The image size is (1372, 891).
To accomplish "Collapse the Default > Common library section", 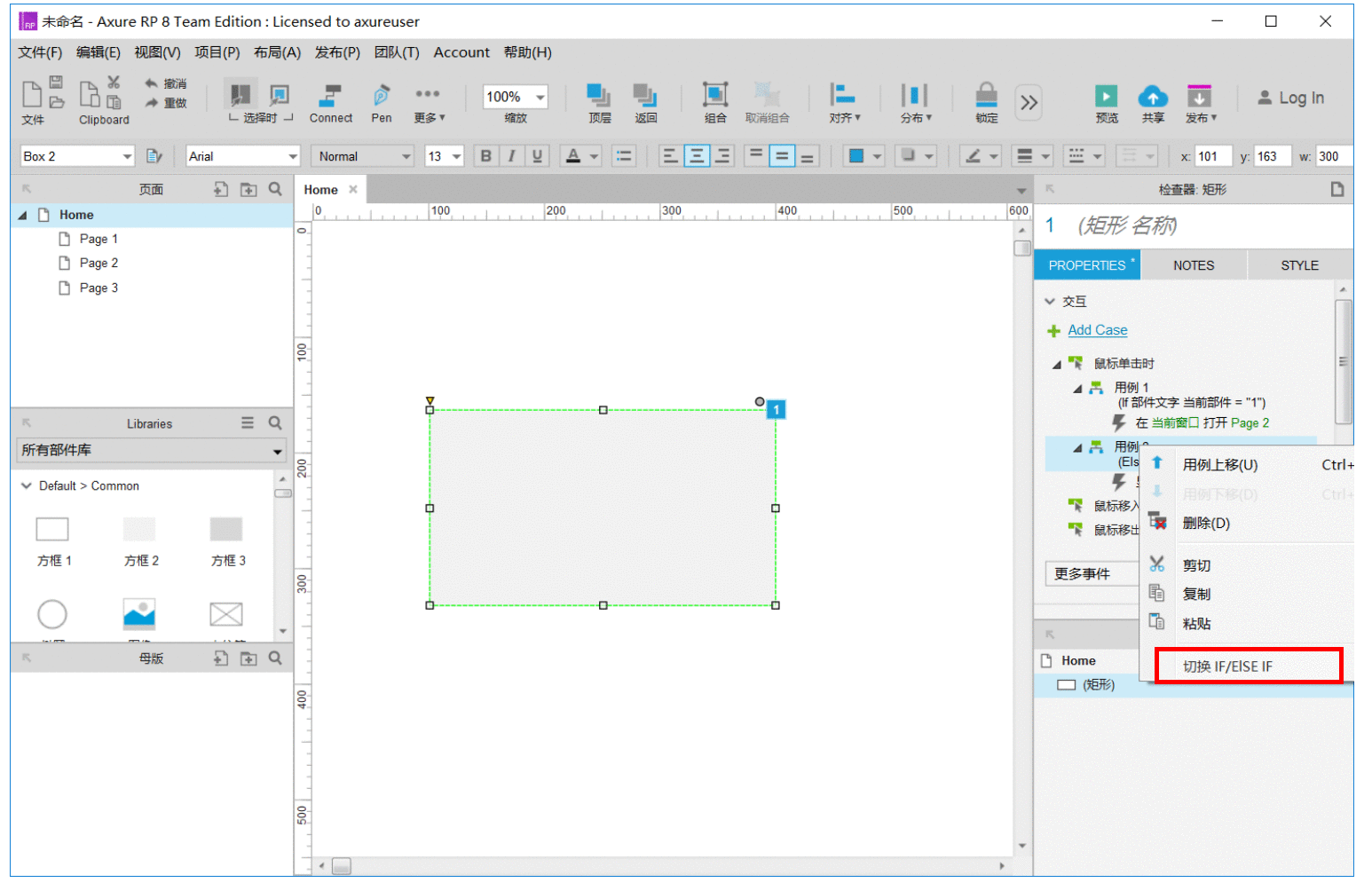I will pyautogui.click(x=26, y=485).
